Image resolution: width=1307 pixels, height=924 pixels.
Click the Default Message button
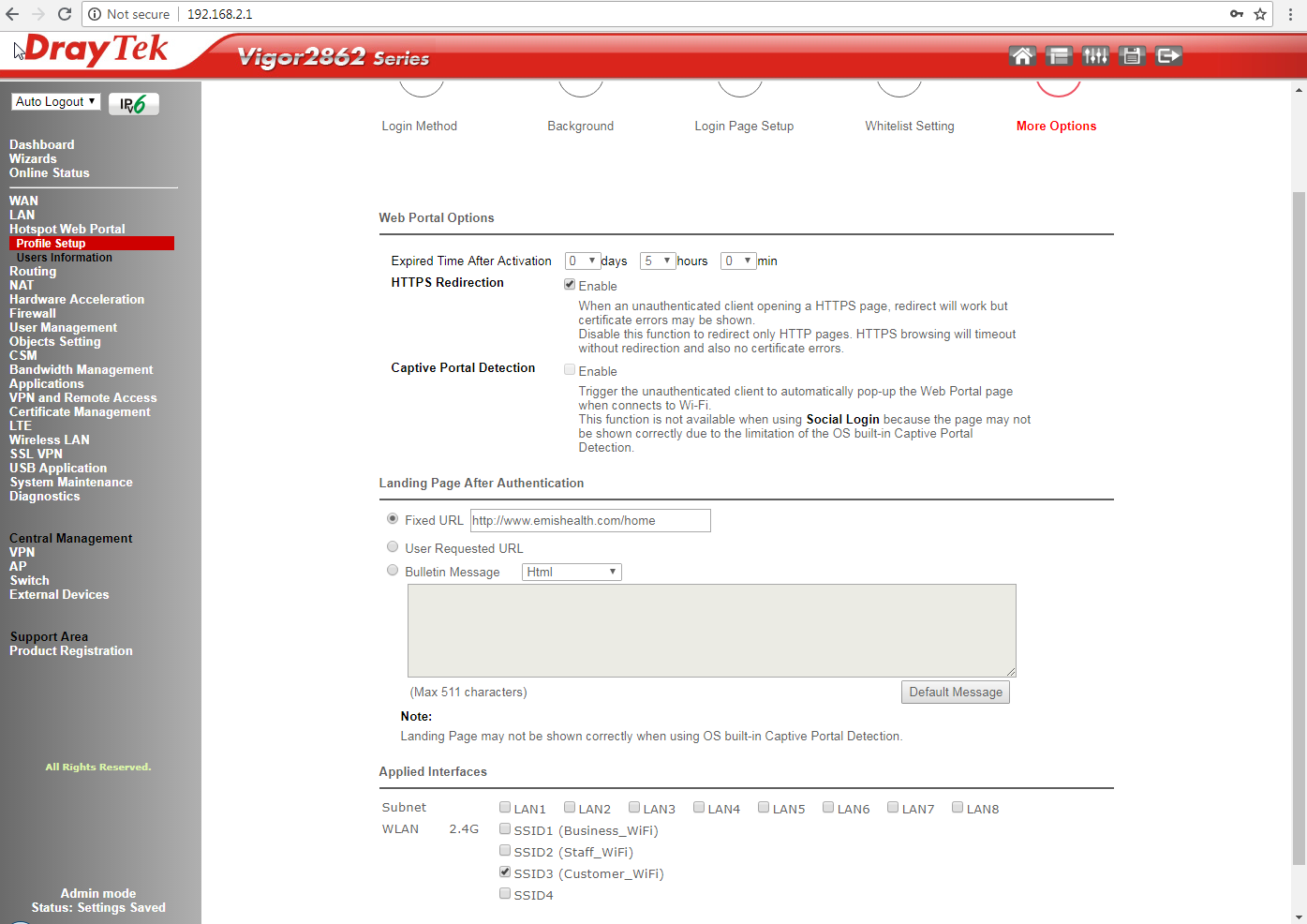pos(955,692)
